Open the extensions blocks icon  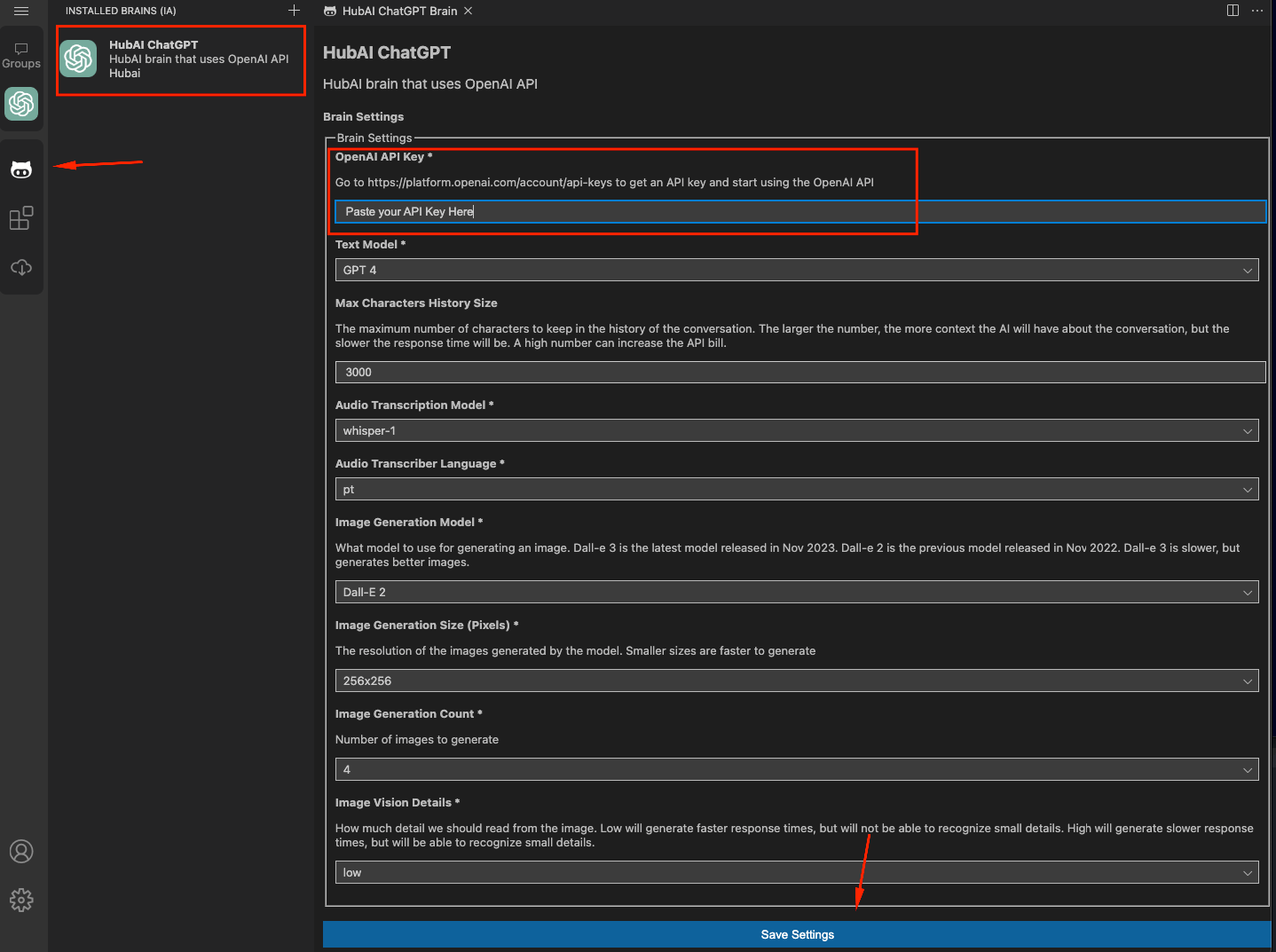click(x=21, y=217)
